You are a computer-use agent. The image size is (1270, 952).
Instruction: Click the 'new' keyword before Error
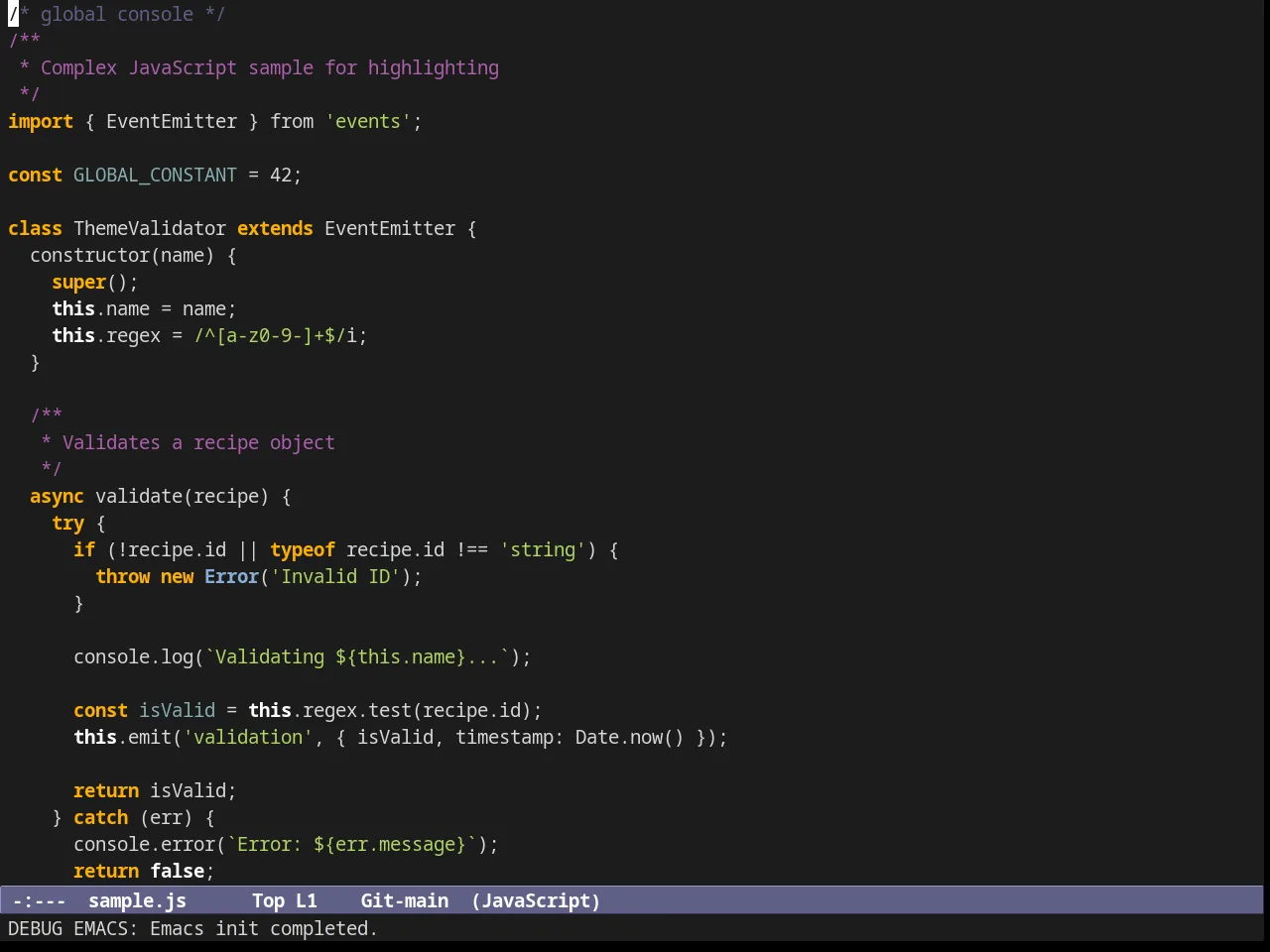tap(177, 576)
